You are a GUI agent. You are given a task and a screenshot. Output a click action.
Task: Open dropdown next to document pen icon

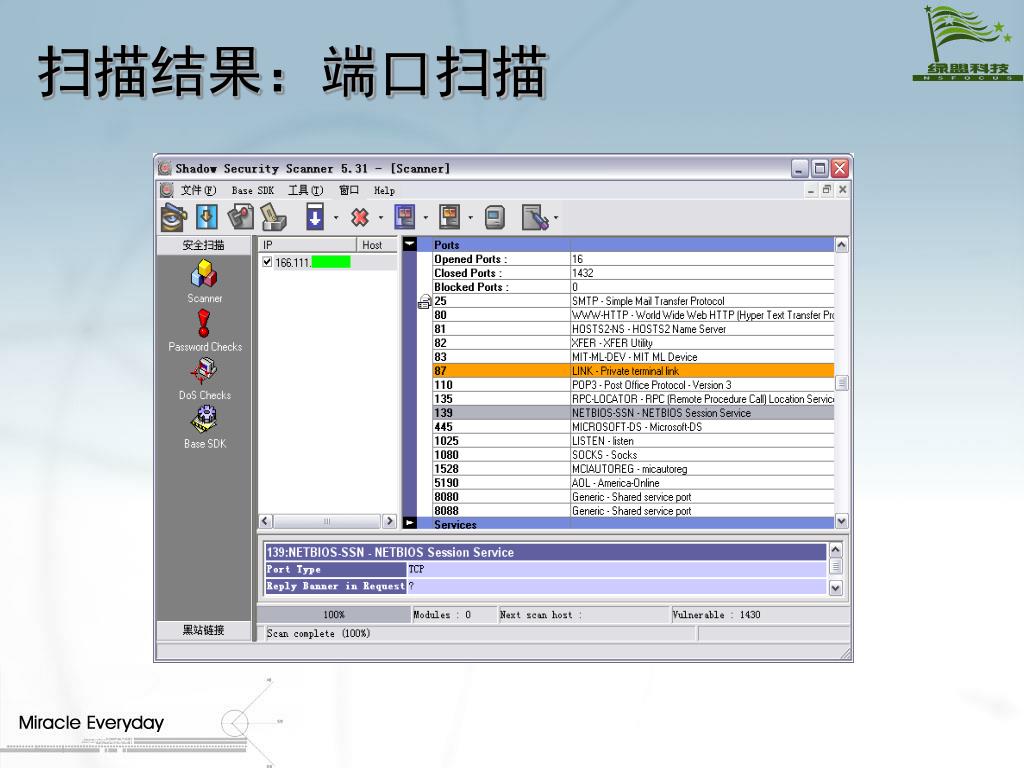pyautogui.click(x=556, y=217)
